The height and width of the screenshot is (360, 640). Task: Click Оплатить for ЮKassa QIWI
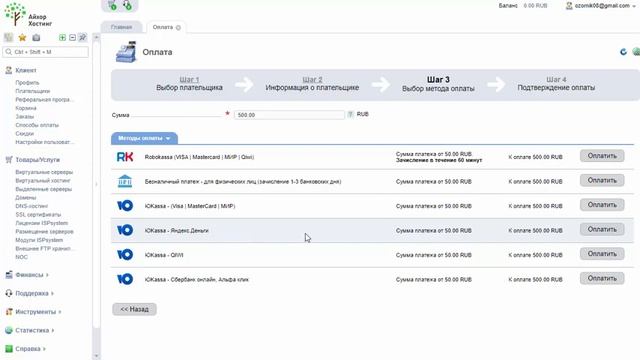coord(602,254)
